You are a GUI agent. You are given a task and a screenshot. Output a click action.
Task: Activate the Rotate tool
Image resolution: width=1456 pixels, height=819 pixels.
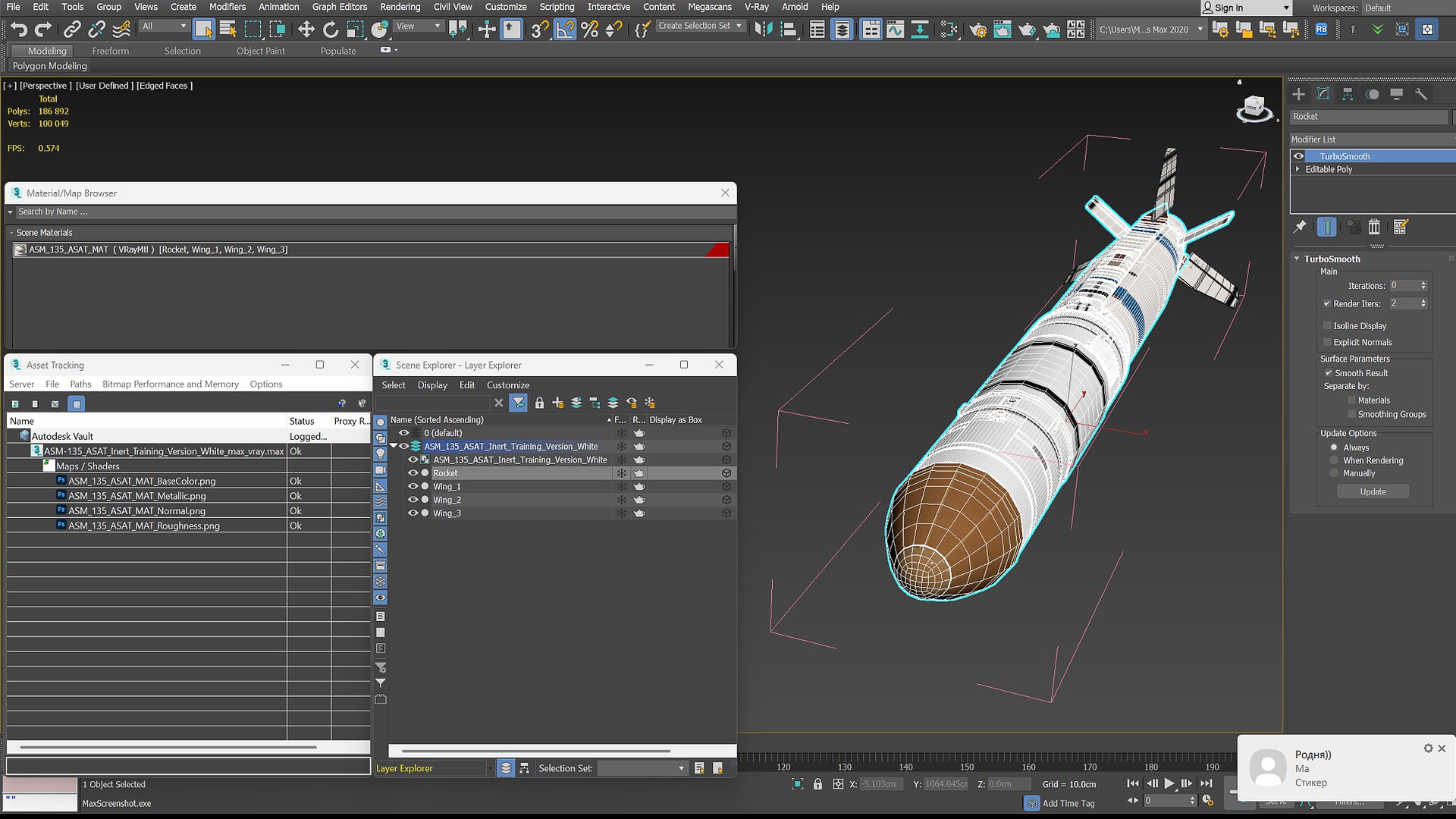(x=331, y=30)
